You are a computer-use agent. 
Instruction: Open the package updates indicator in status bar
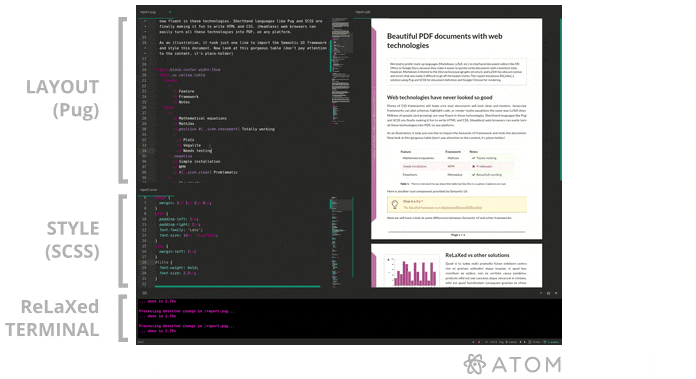point(551,342)
